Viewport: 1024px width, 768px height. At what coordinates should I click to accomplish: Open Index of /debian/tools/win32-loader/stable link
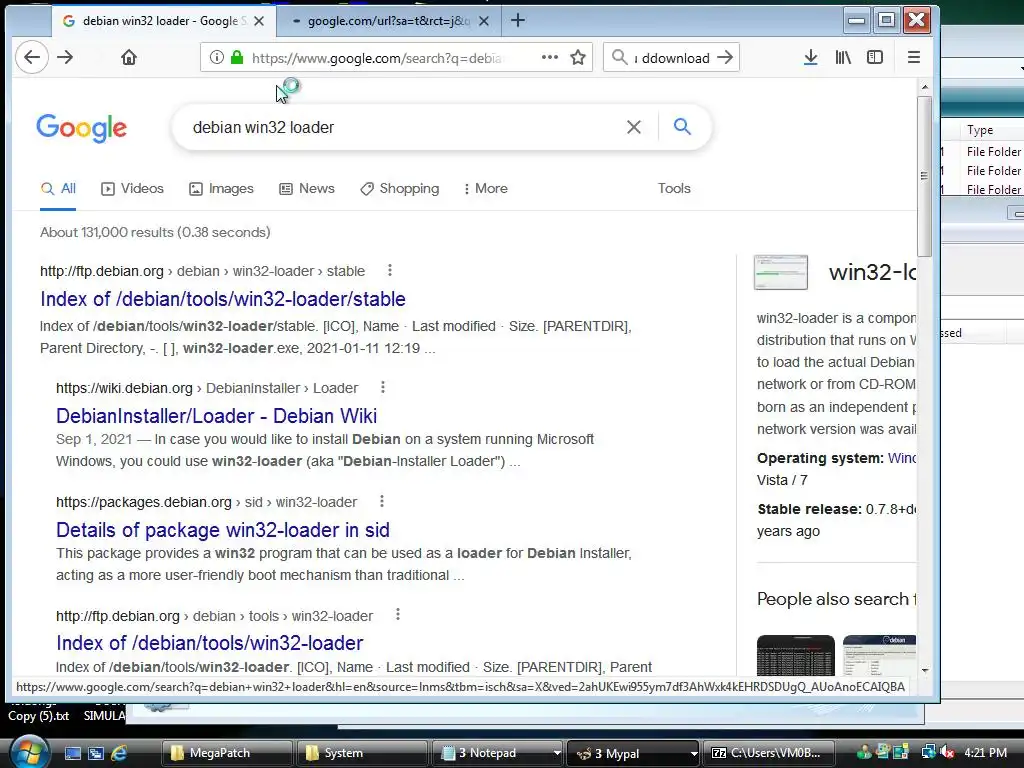pos(223,299)
